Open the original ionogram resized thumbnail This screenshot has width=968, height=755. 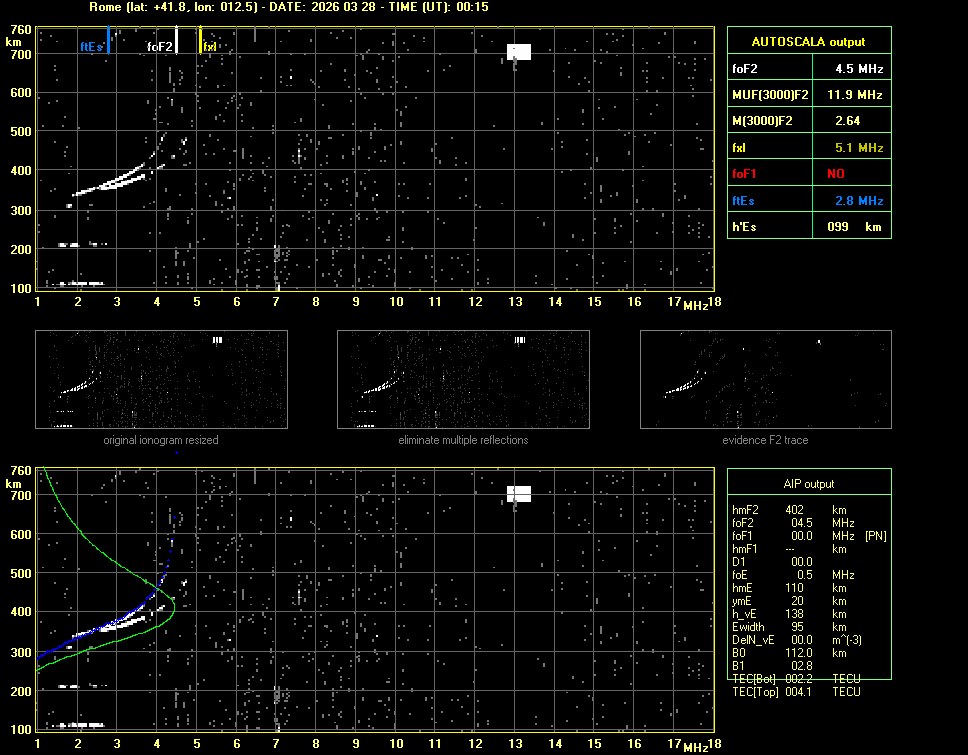(161, 380)
